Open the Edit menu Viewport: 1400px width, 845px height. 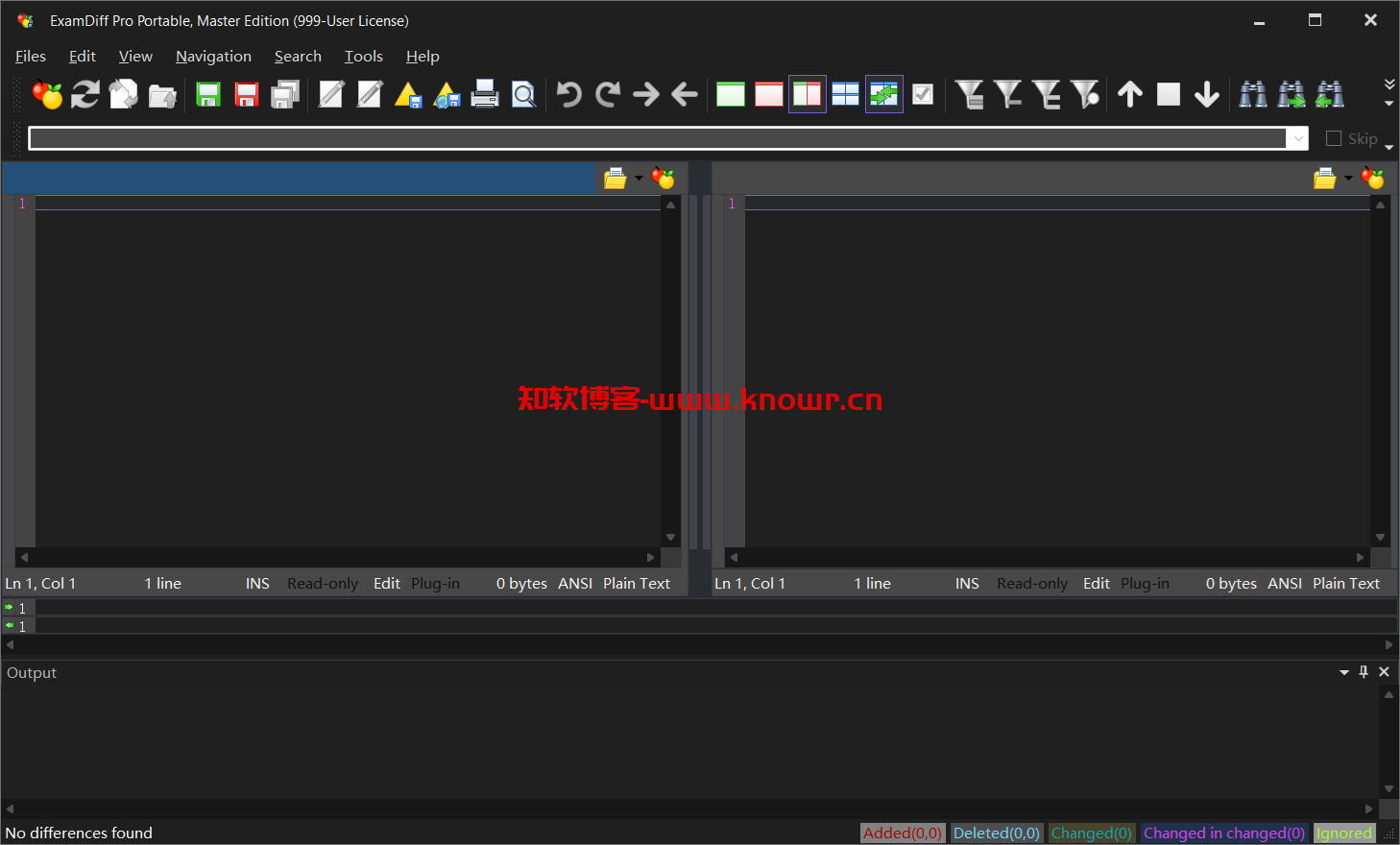click(x=83, y=57)
